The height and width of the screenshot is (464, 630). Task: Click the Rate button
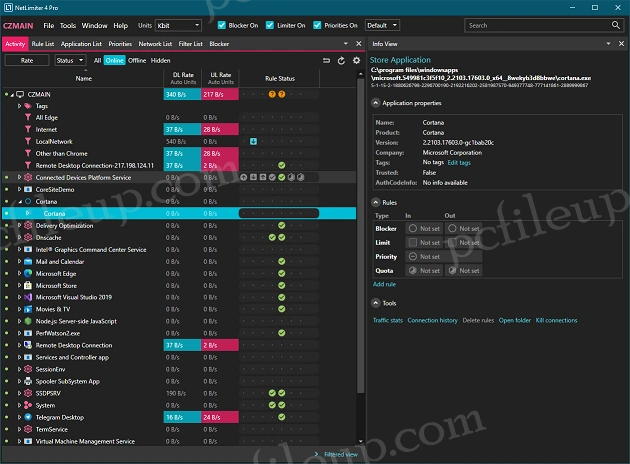(x=27, y=60)
